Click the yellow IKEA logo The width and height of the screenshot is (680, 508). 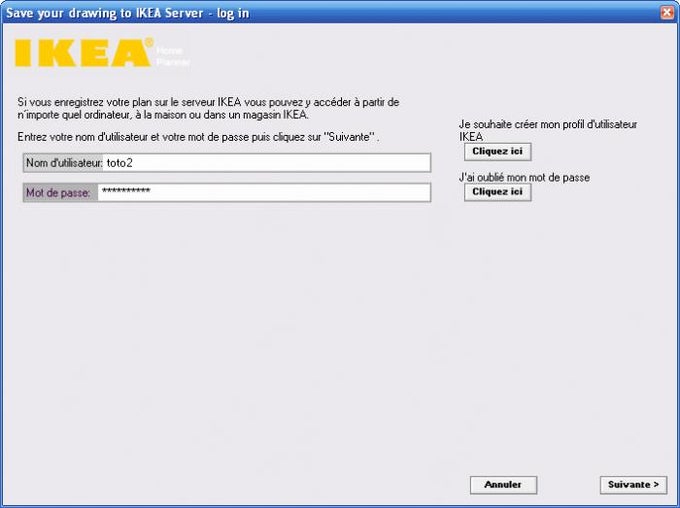click(x=84, y=52)
